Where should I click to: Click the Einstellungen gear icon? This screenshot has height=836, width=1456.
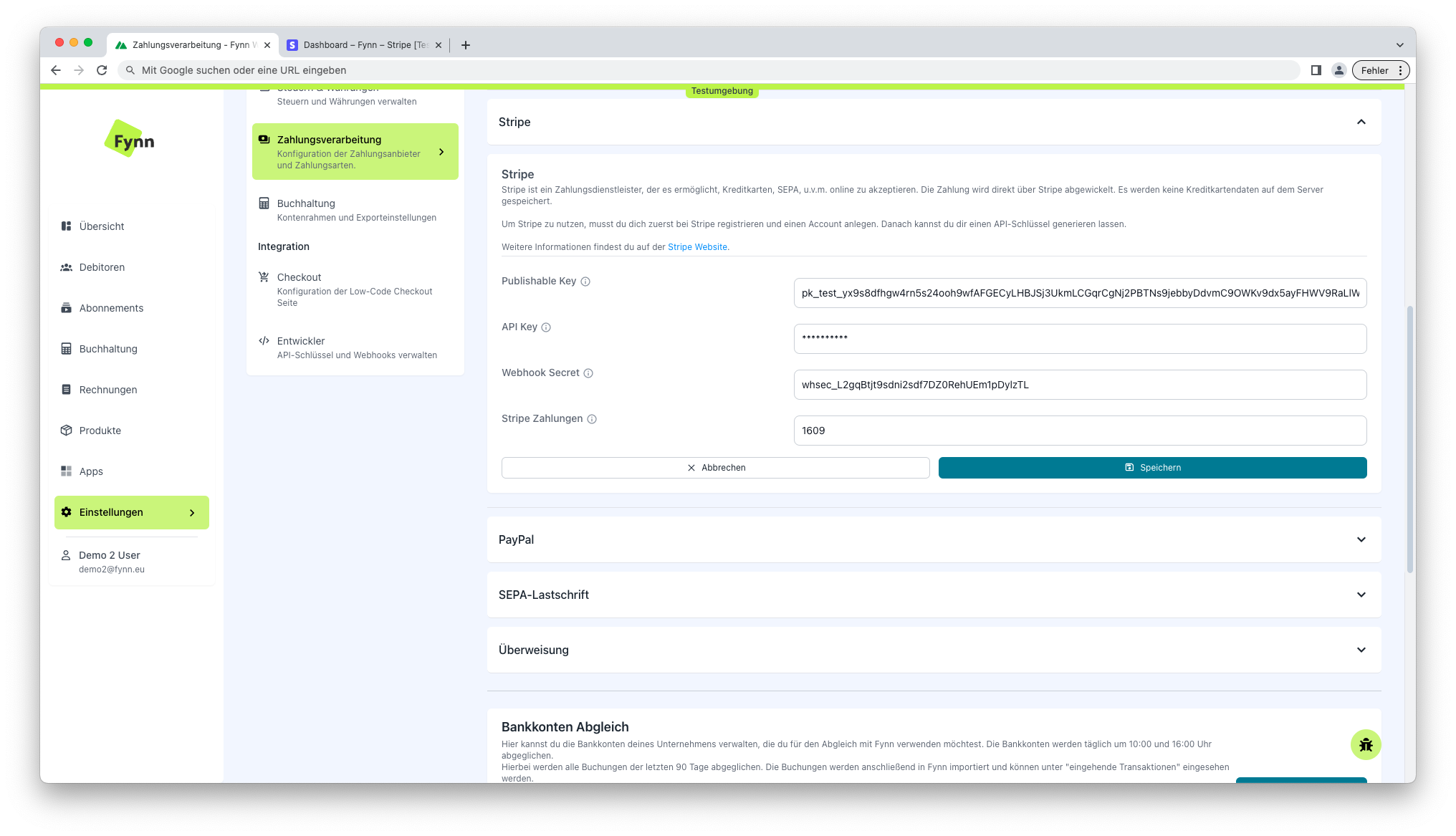click(66, 512)
